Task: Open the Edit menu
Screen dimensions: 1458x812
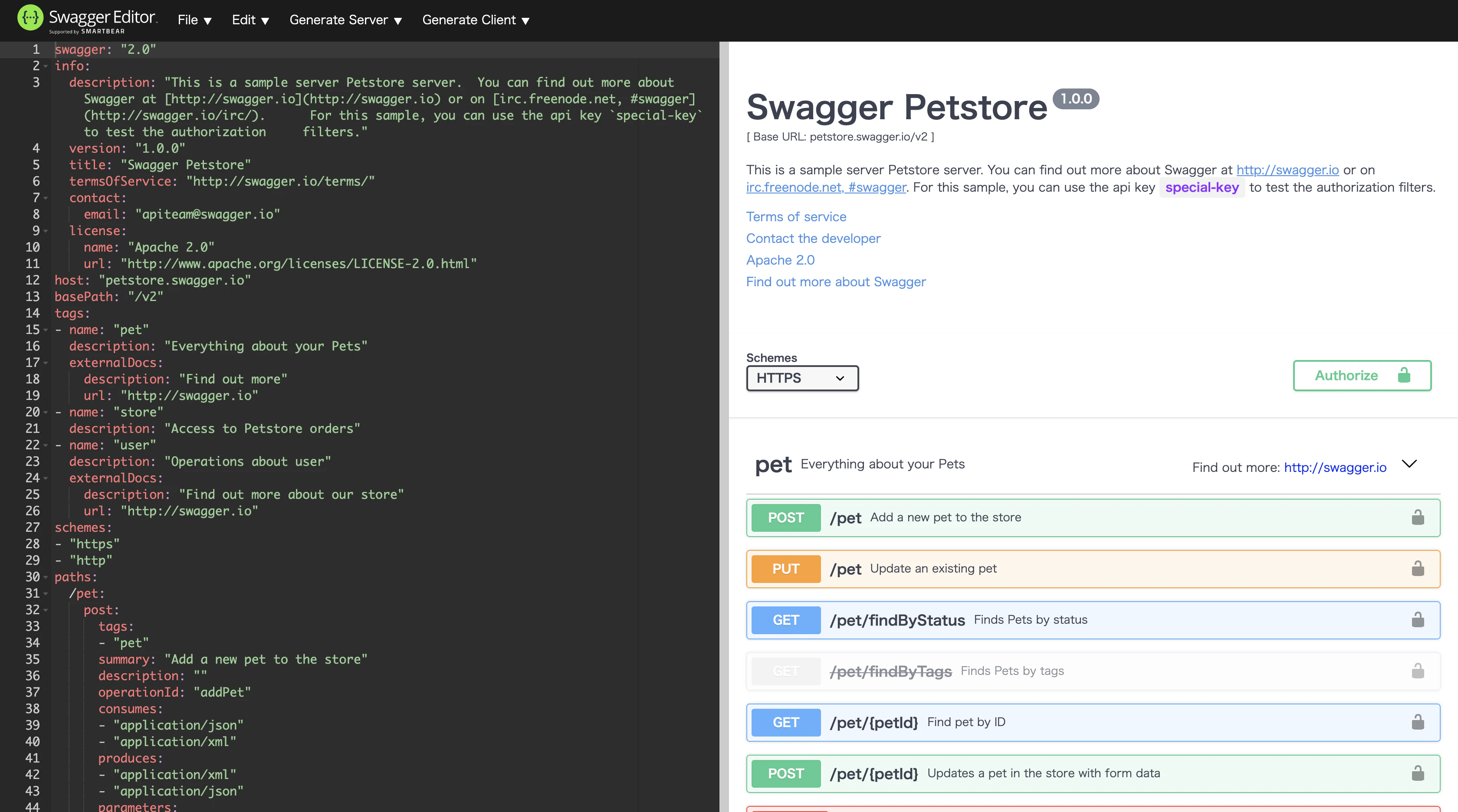Action: (250, 20)
